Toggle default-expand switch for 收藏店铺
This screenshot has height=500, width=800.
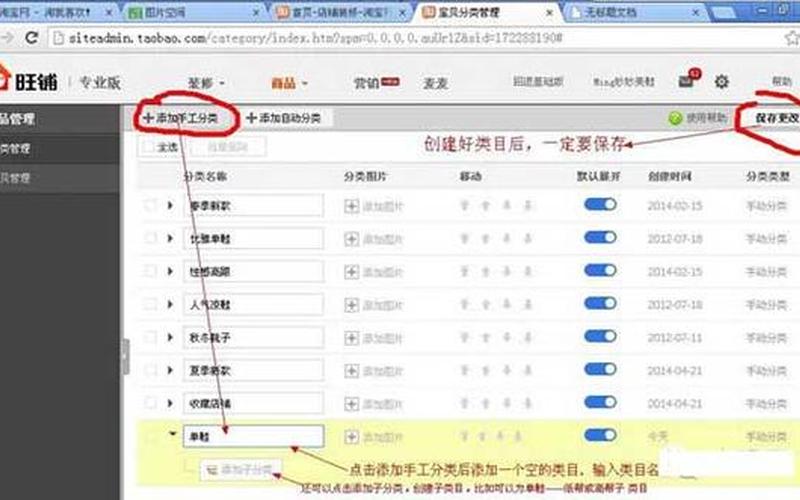[x=600, y=403]
